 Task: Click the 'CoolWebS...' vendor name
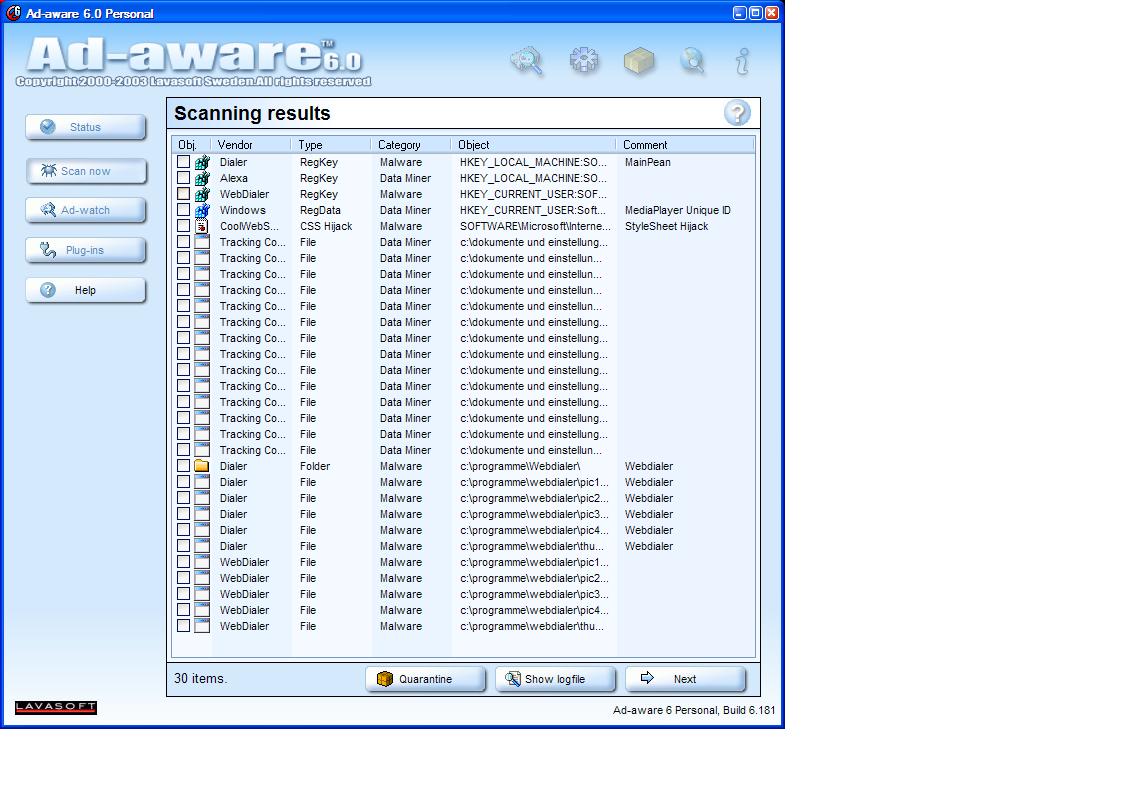click(x=249, y=226)
